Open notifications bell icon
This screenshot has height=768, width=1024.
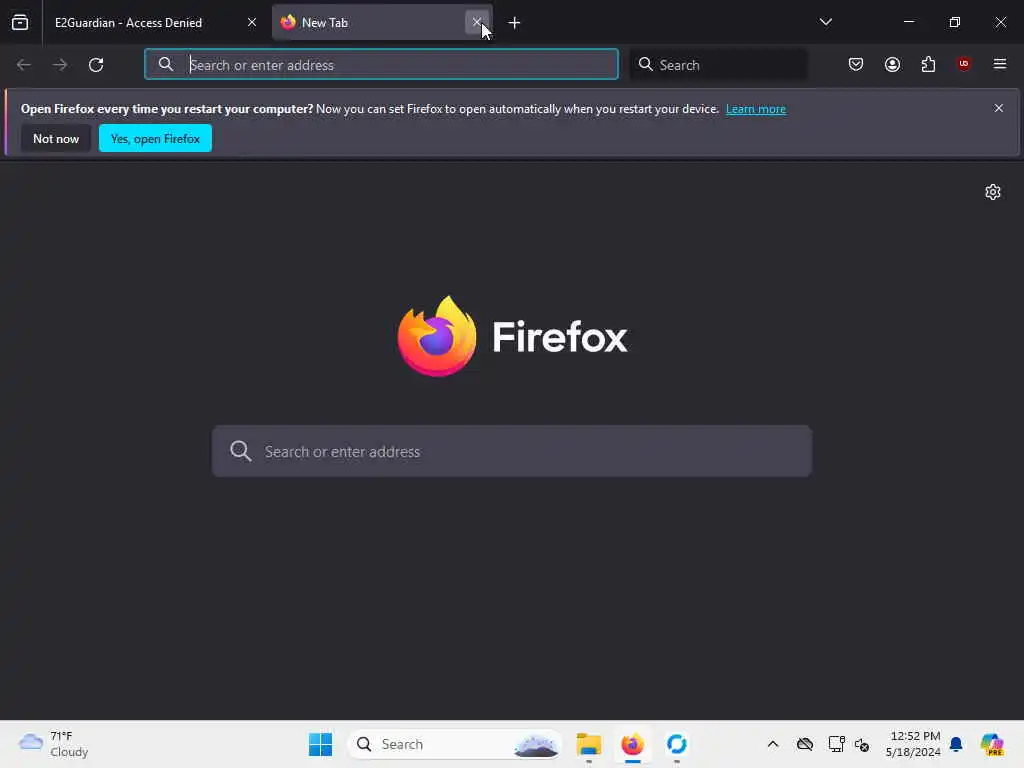point(956,744)
